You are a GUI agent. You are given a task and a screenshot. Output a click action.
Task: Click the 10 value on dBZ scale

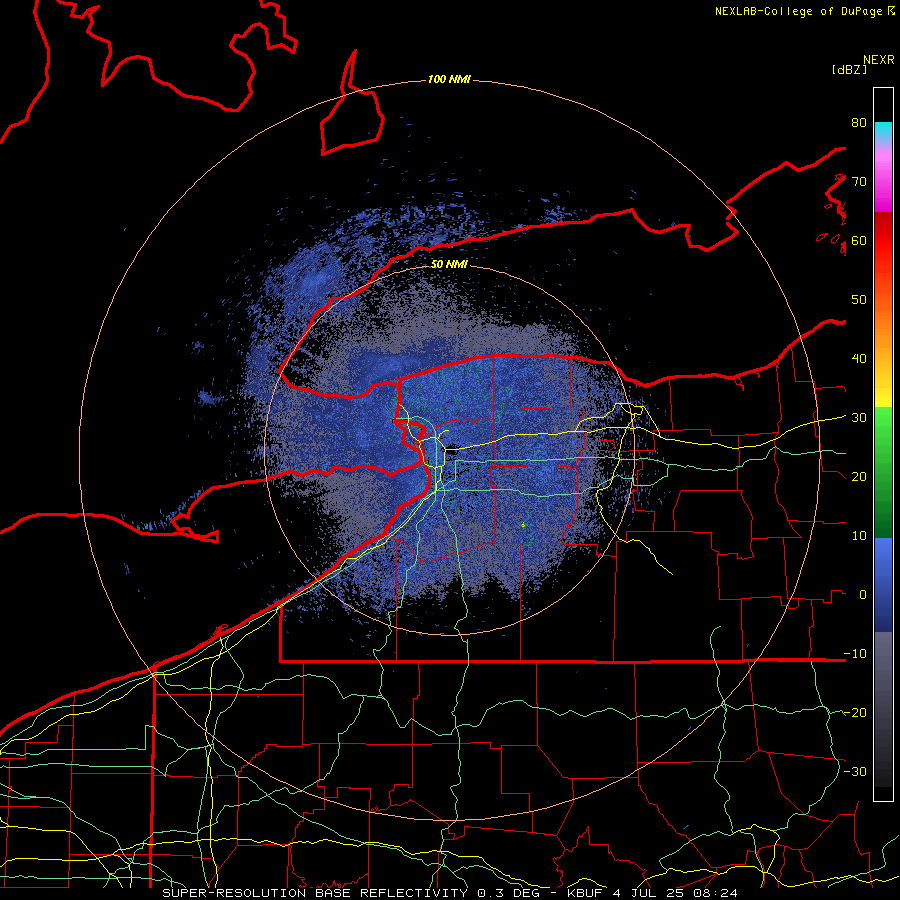[x=859, y=536]
